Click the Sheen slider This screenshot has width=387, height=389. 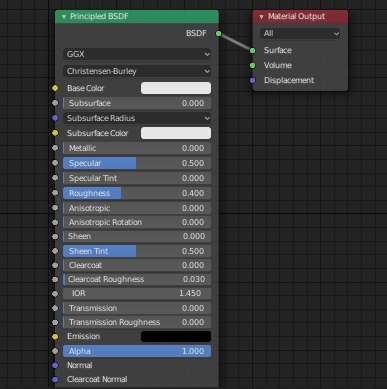pos(137,236)
